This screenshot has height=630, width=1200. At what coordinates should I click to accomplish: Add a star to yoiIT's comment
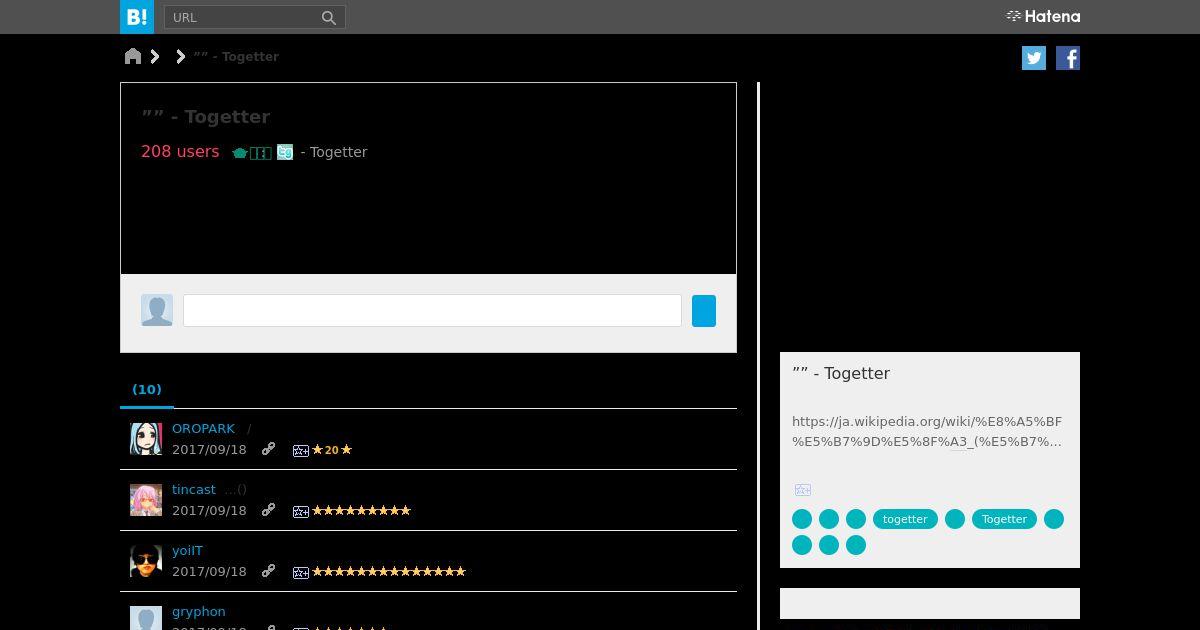click(x=300, y=573)
